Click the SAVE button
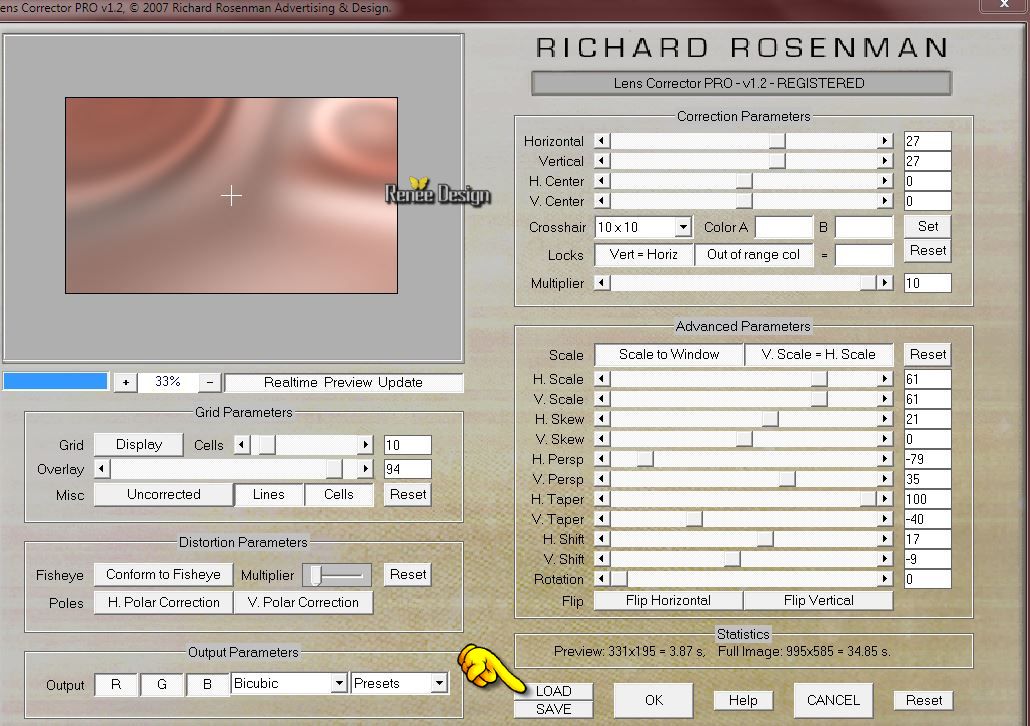 (x=554, y=710)
